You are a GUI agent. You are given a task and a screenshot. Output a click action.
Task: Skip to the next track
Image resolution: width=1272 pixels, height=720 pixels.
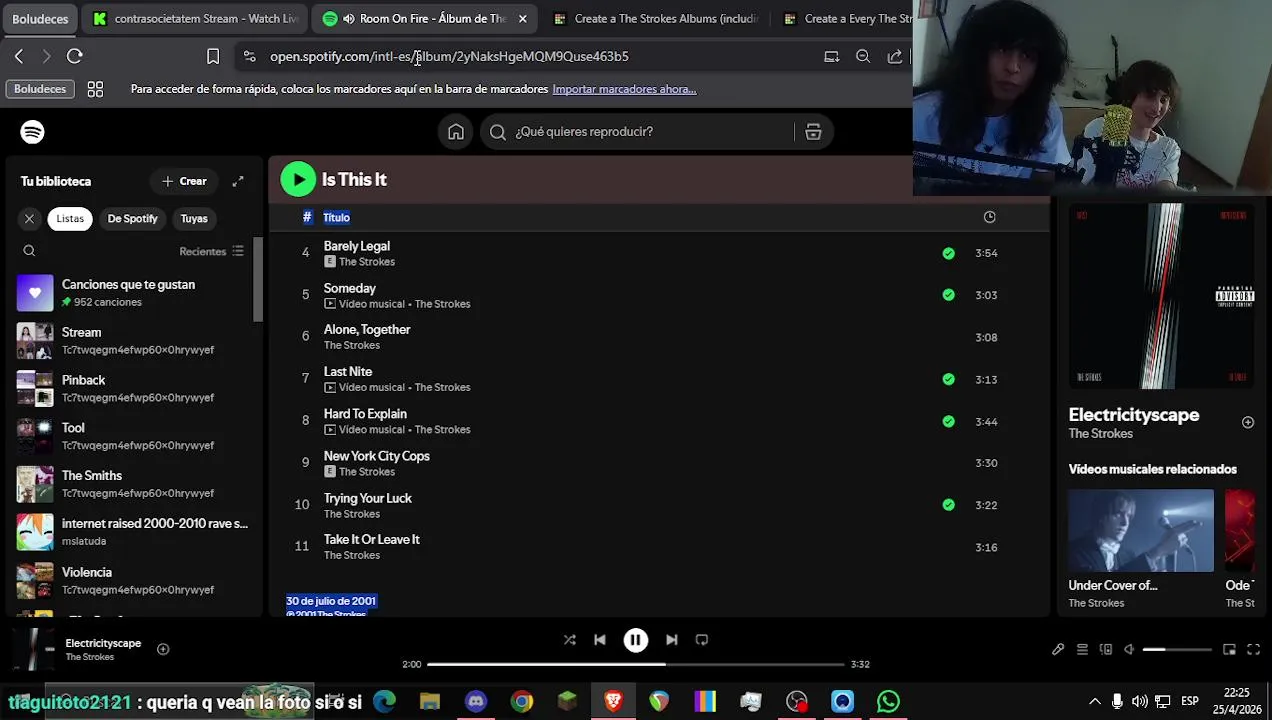pos(672,640)
